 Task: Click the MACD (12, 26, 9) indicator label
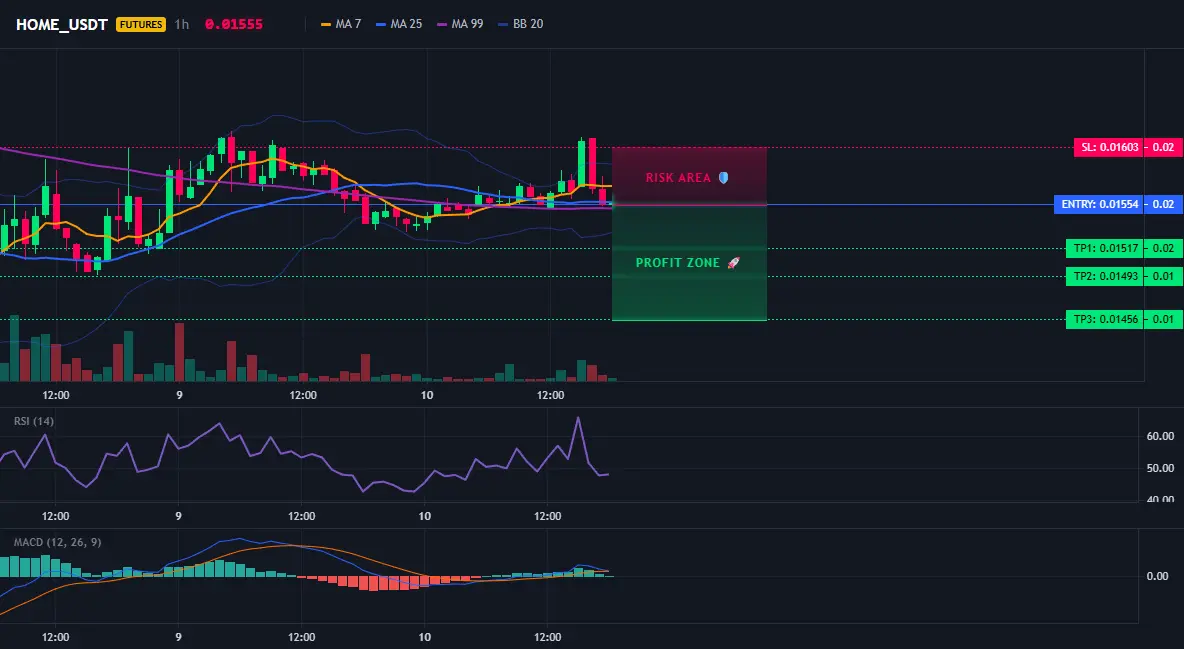pos(57,542)
